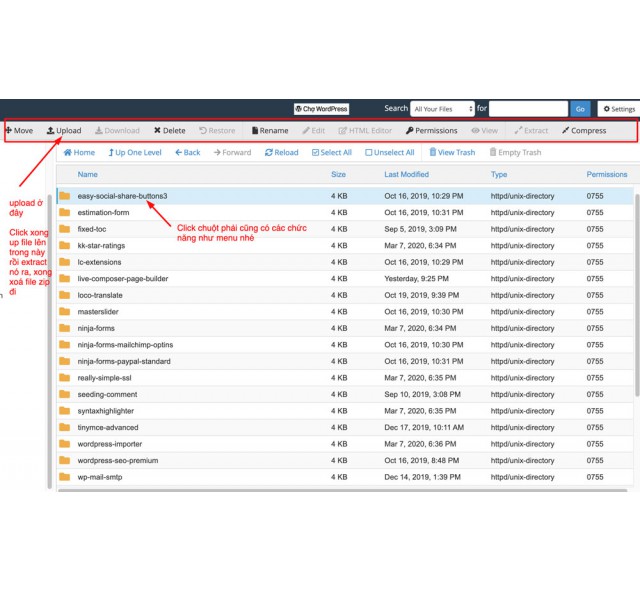Viewport: 640px width, 590px height.
Task: Select the syntaxhighlighter folder name
Action: coord(106,411)
